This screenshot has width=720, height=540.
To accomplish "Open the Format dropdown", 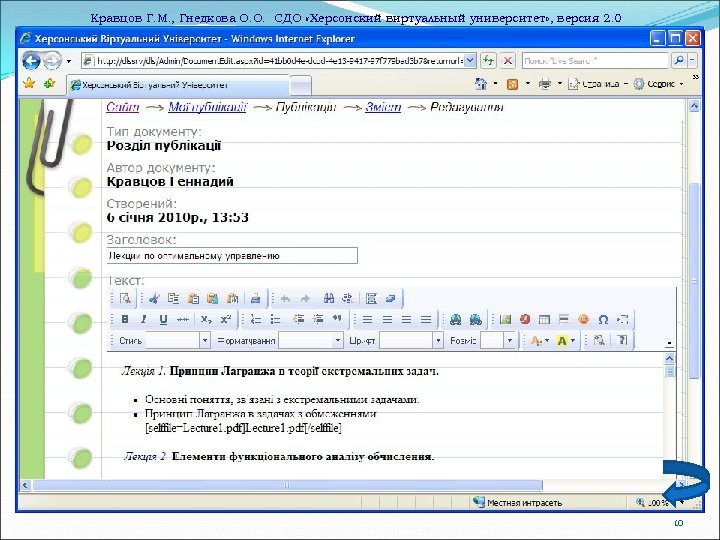I will coord(338,341).
